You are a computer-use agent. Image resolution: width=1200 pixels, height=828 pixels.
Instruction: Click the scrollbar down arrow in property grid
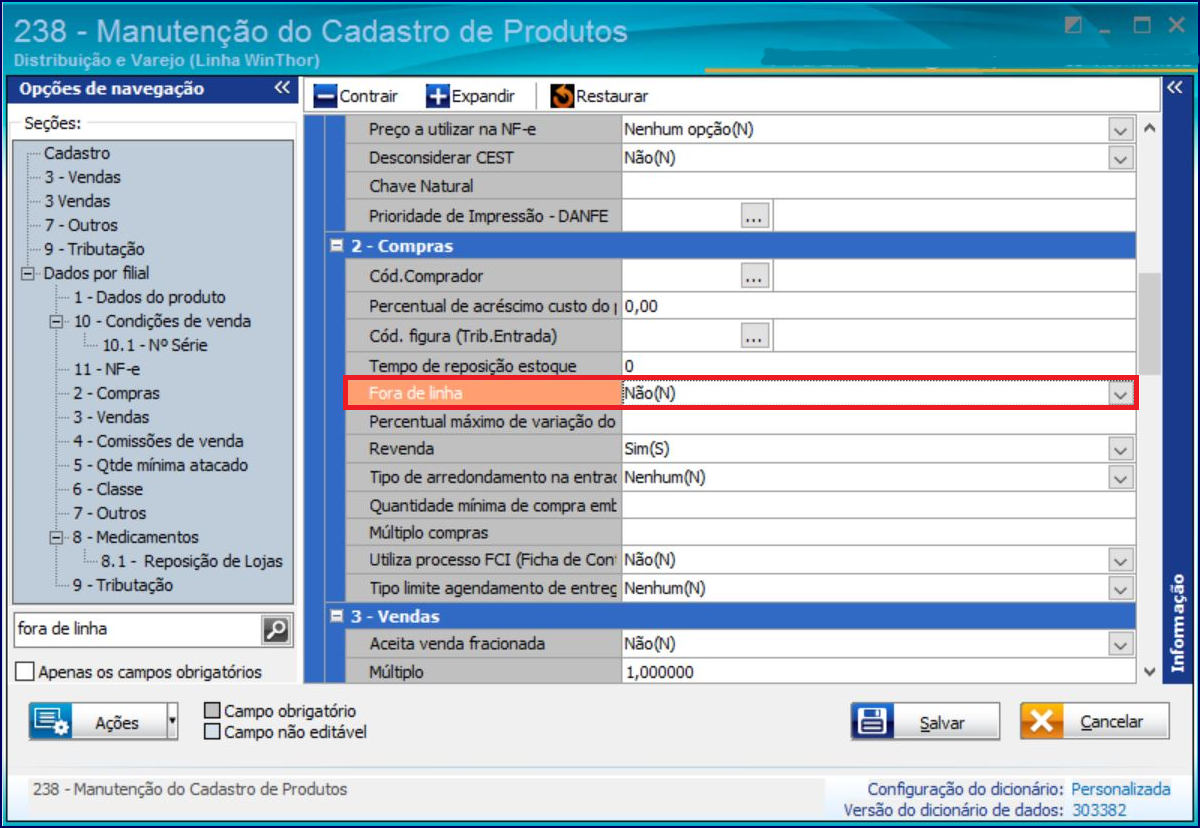click(1149, 672)
